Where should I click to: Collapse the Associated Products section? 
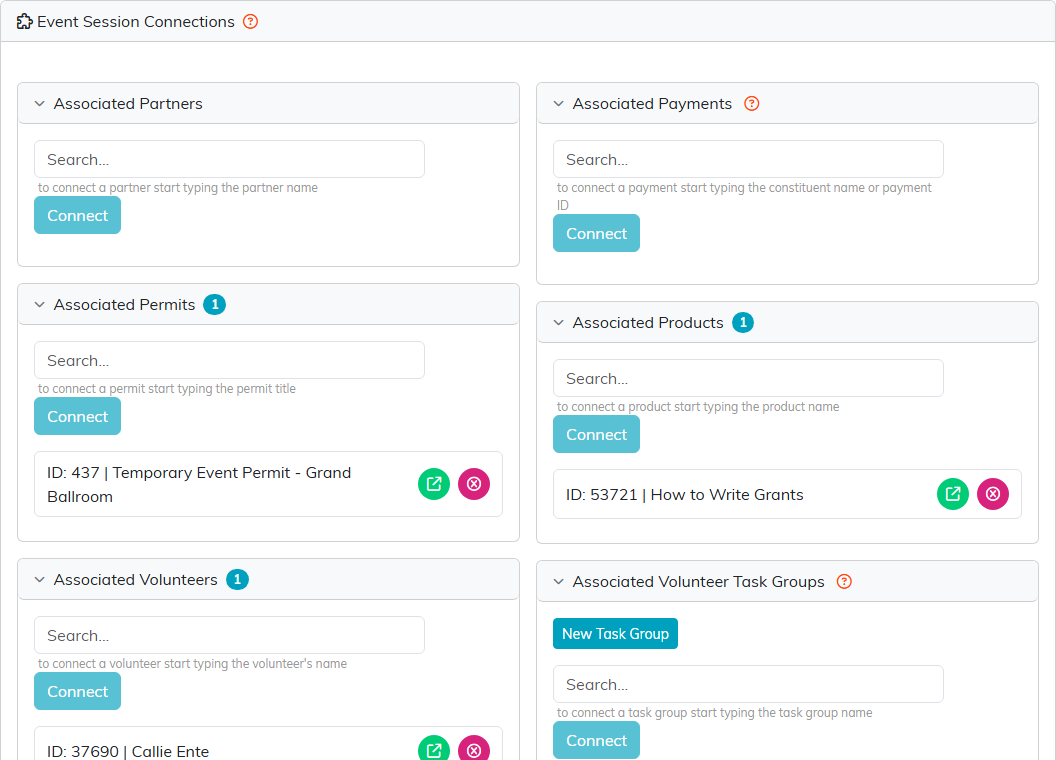click(x=558, y=323)
